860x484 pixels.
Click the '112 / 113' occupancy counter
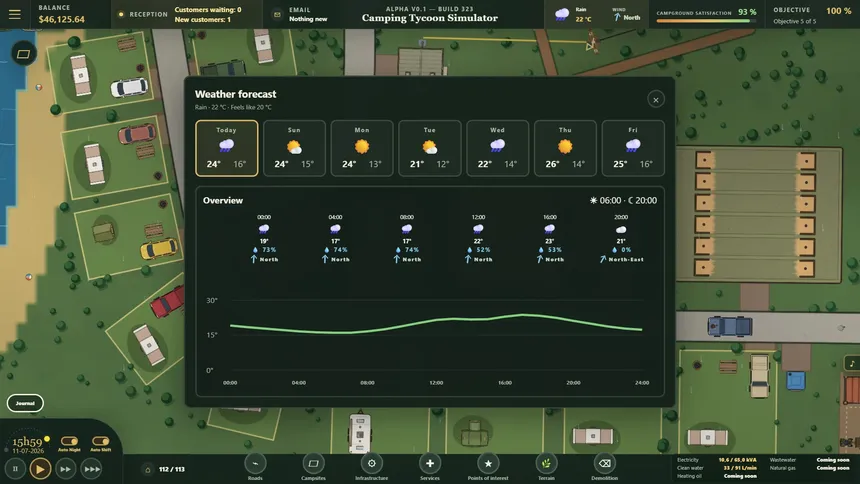(172, 470)
